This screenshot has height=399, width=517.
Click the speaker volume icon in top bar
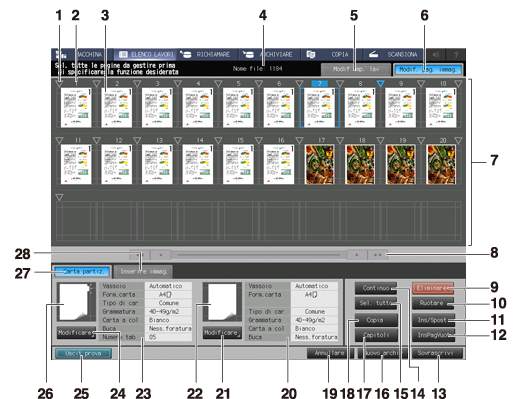point(436,54)
